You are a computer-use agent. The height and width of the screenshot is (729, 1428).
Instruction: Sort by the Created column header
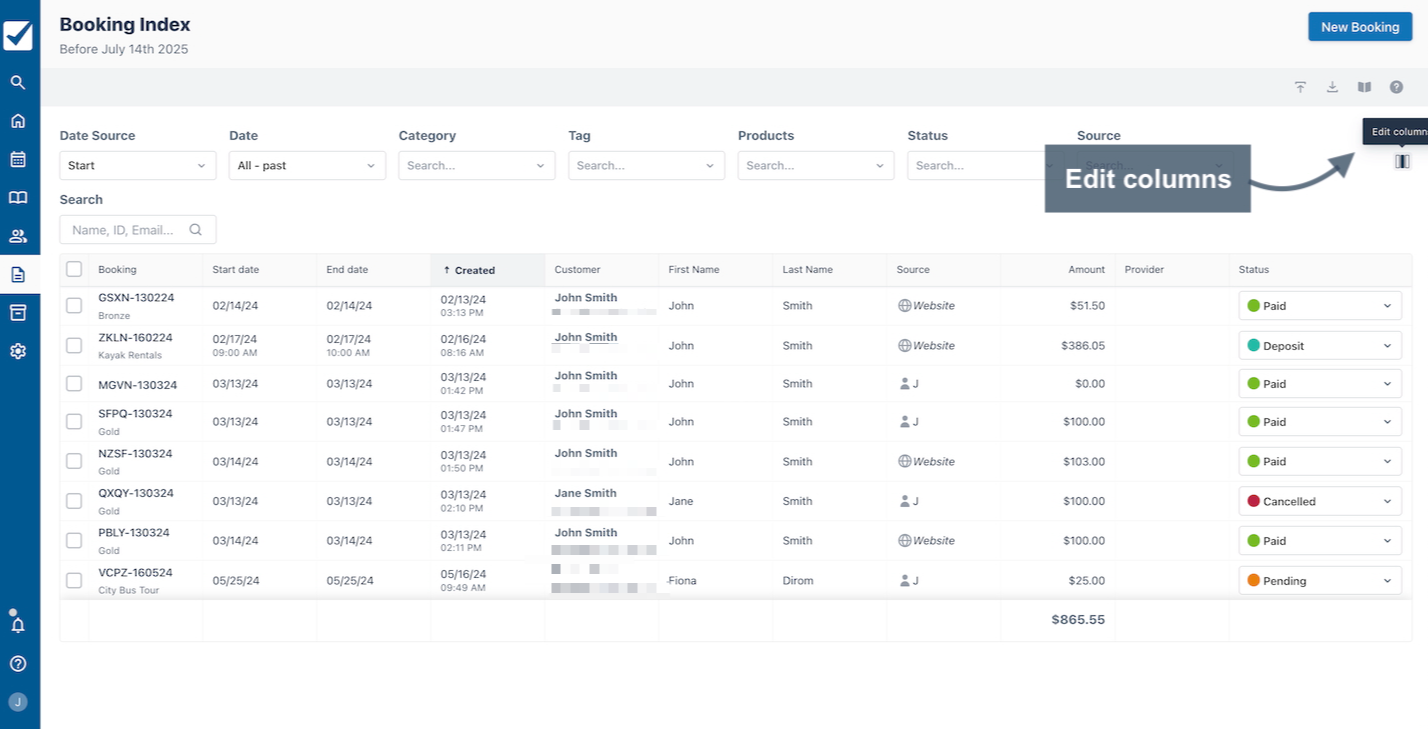(x=474, y=270)
